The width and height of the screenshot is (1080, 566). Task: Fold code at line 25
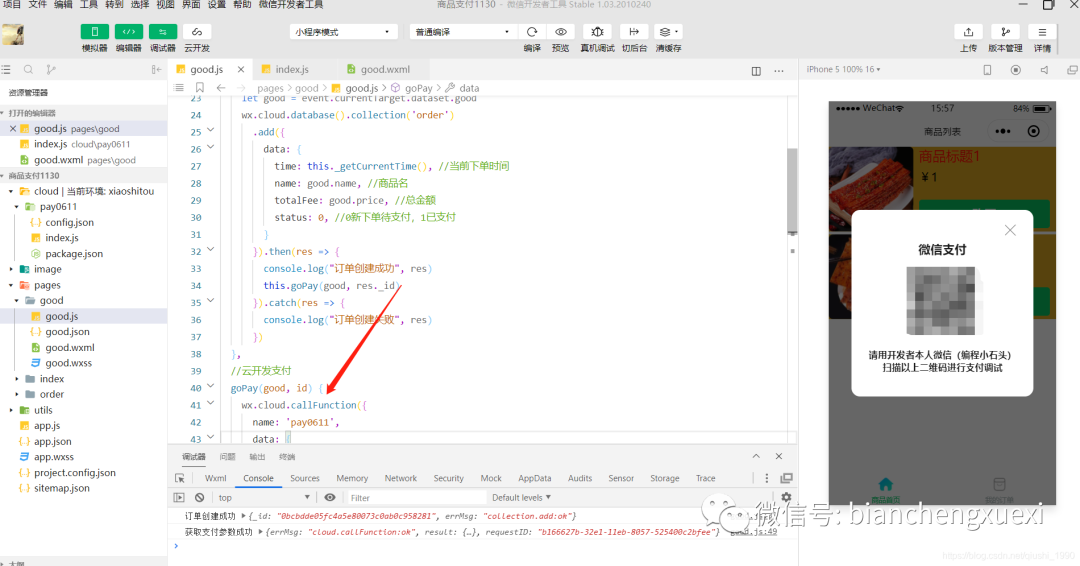click(x=211, y=129)
